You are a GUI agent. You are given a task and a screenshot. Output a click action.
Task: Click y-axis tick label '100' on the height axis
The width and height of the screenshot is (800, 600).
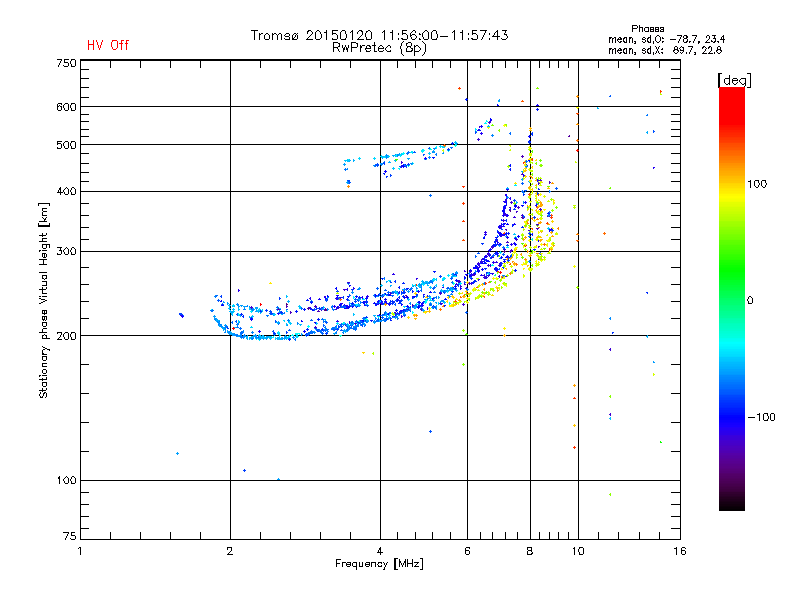(66, 481)
